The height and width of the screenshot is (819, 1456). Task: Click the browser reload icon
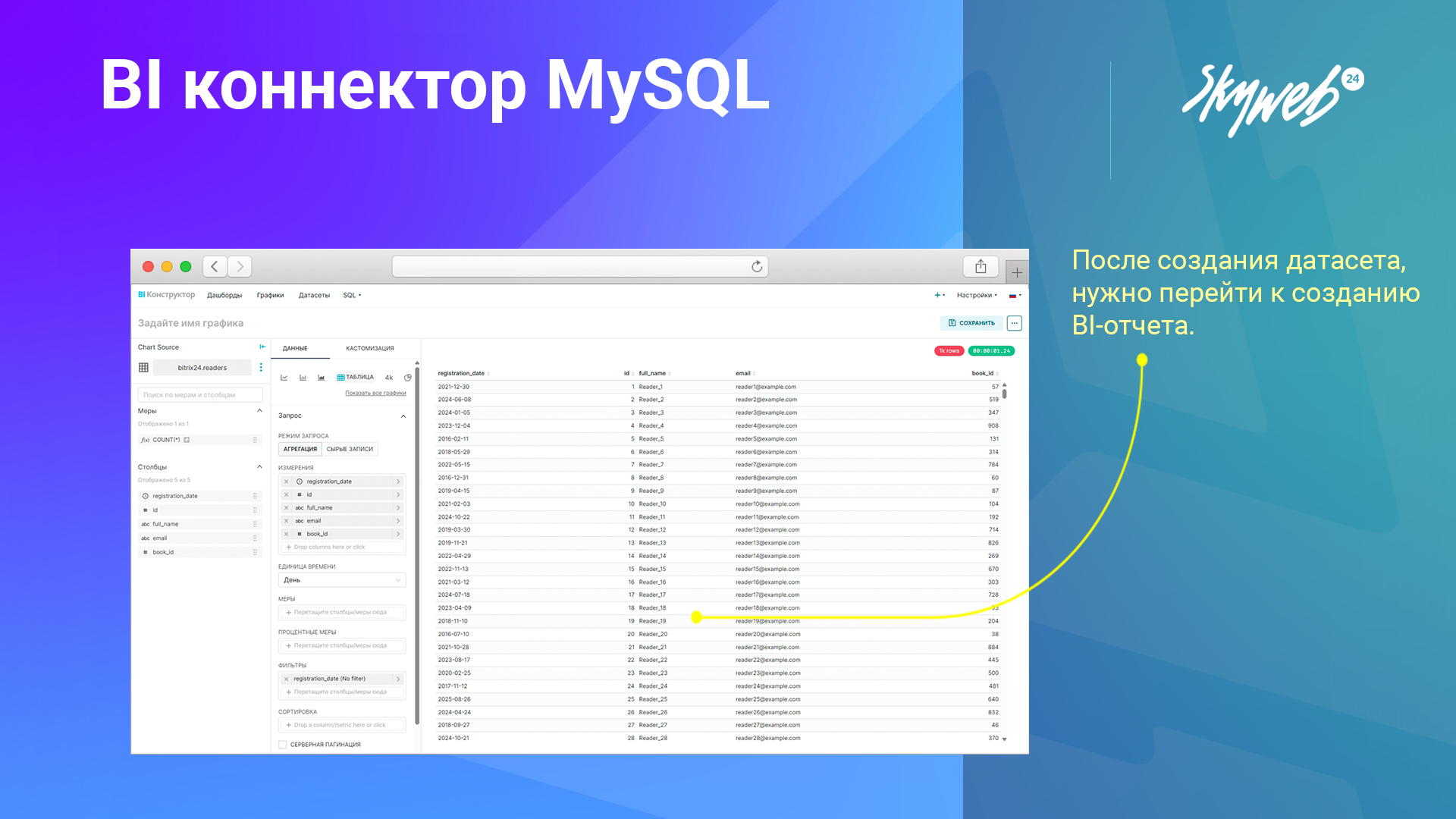coord(756,267)
